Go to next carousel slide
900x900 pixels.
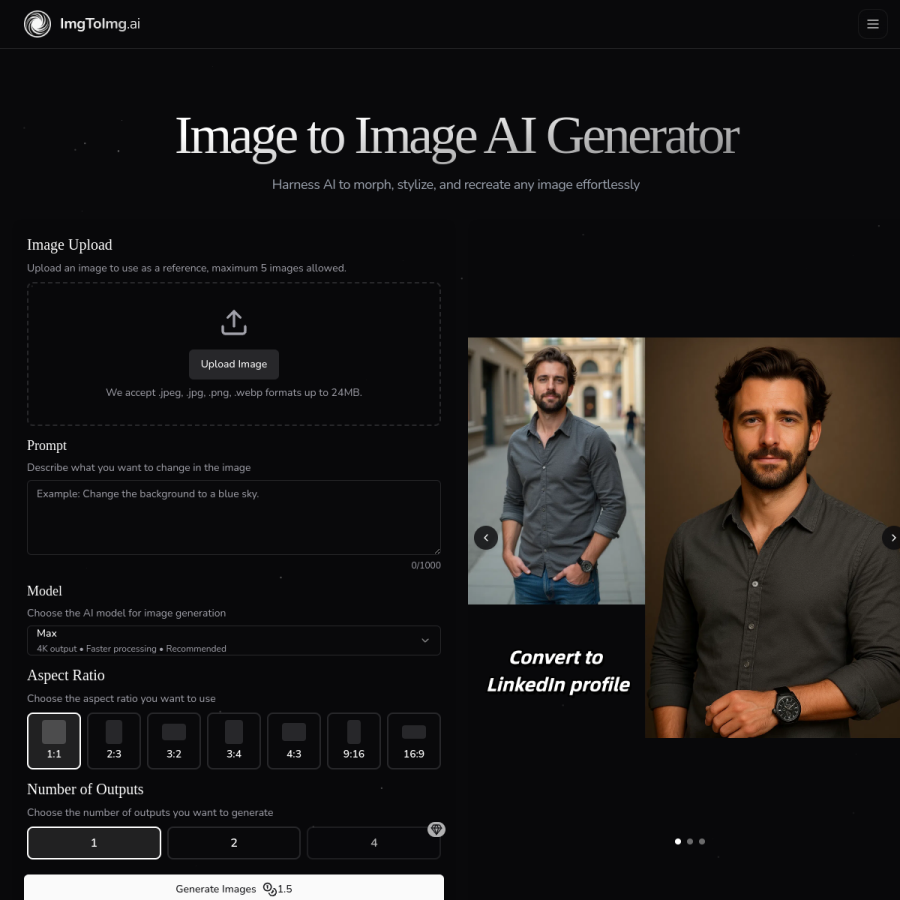[892, 538]
